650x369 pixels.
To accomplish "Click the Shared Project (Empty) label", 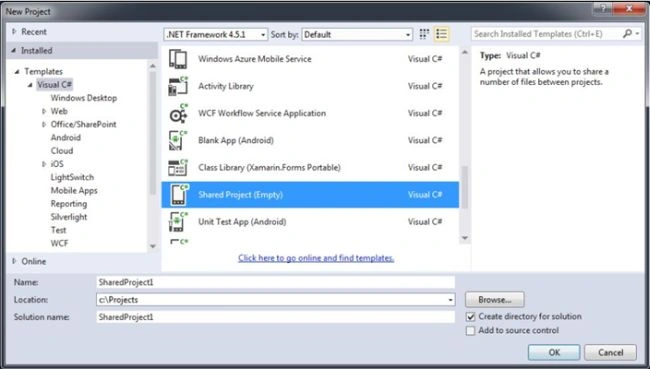I will pyautogui.click(x=240, y=195).
